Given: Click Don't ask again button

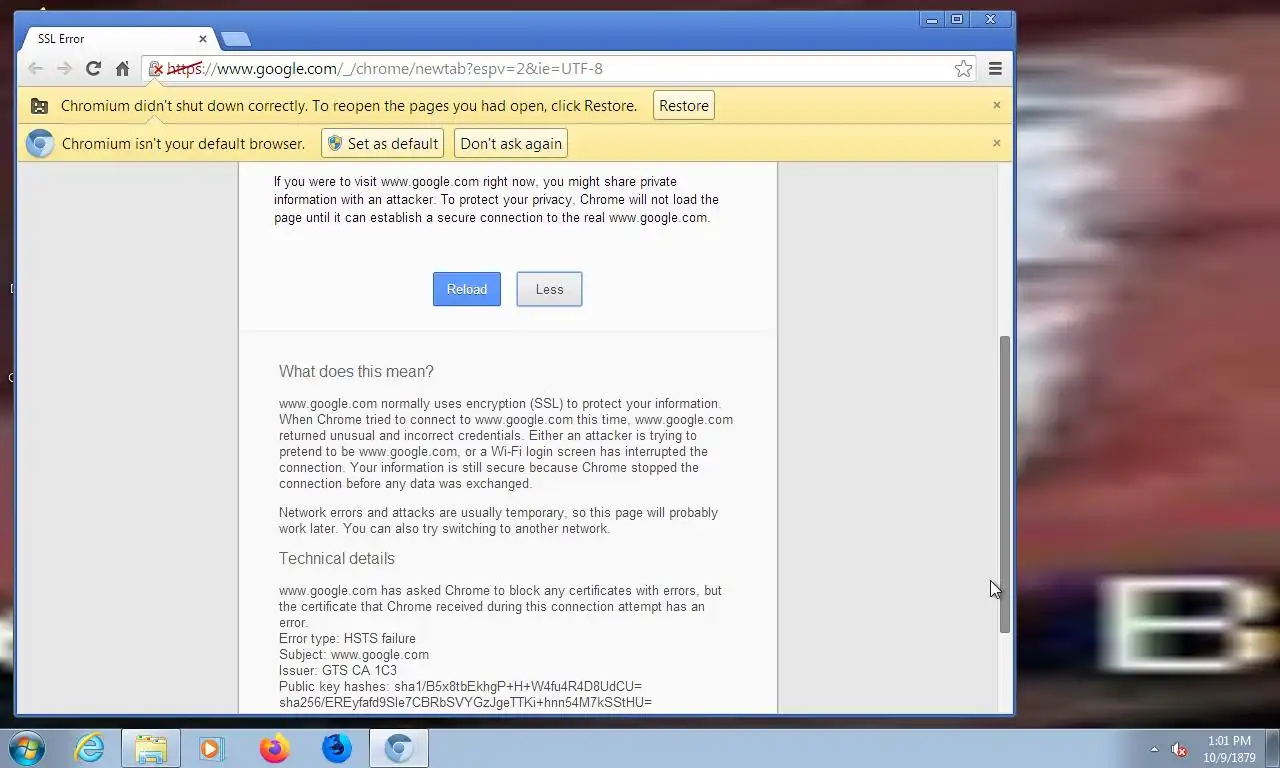Looking at the screenshot, I should pos(511,144).
